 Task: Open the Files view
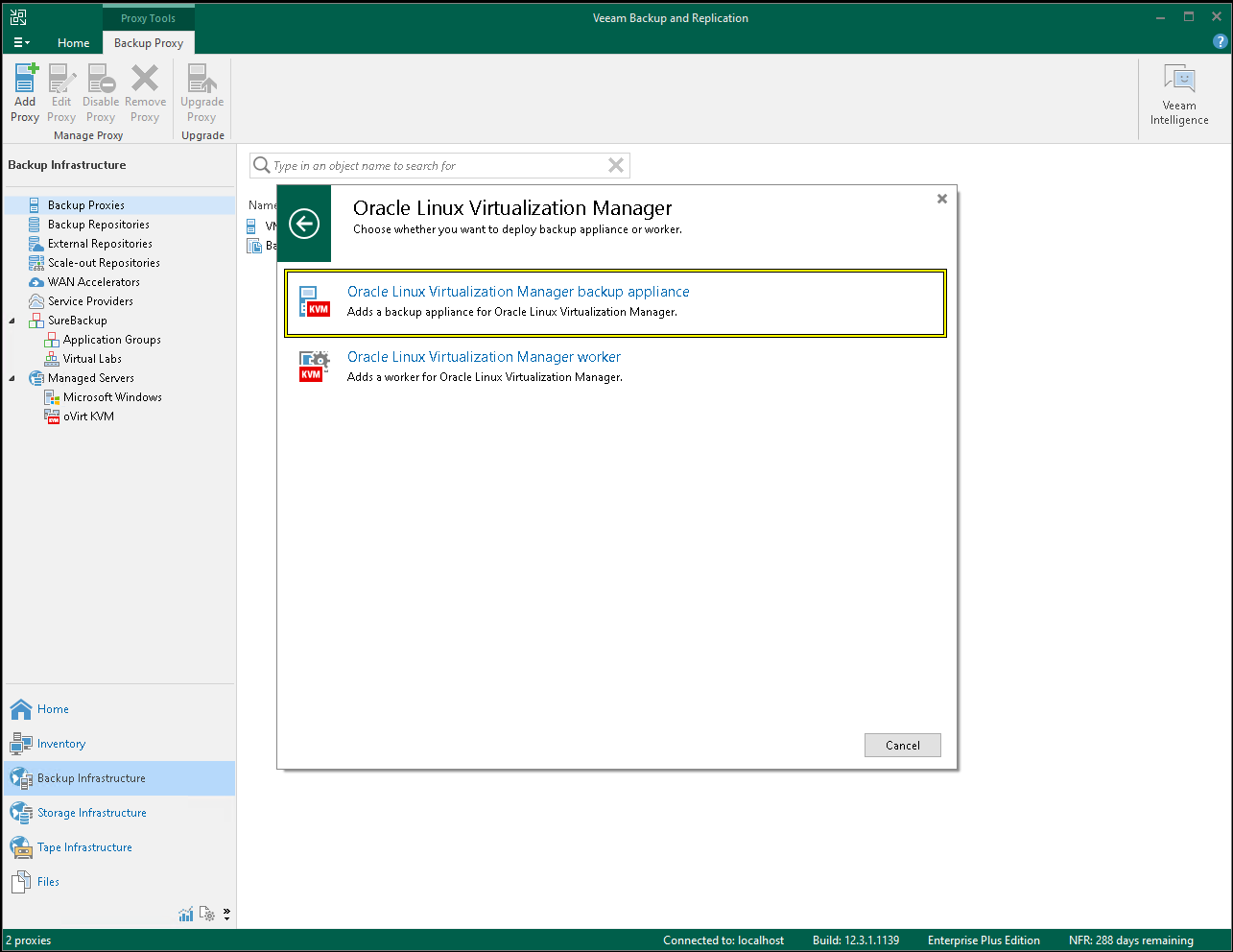point(48,882)
